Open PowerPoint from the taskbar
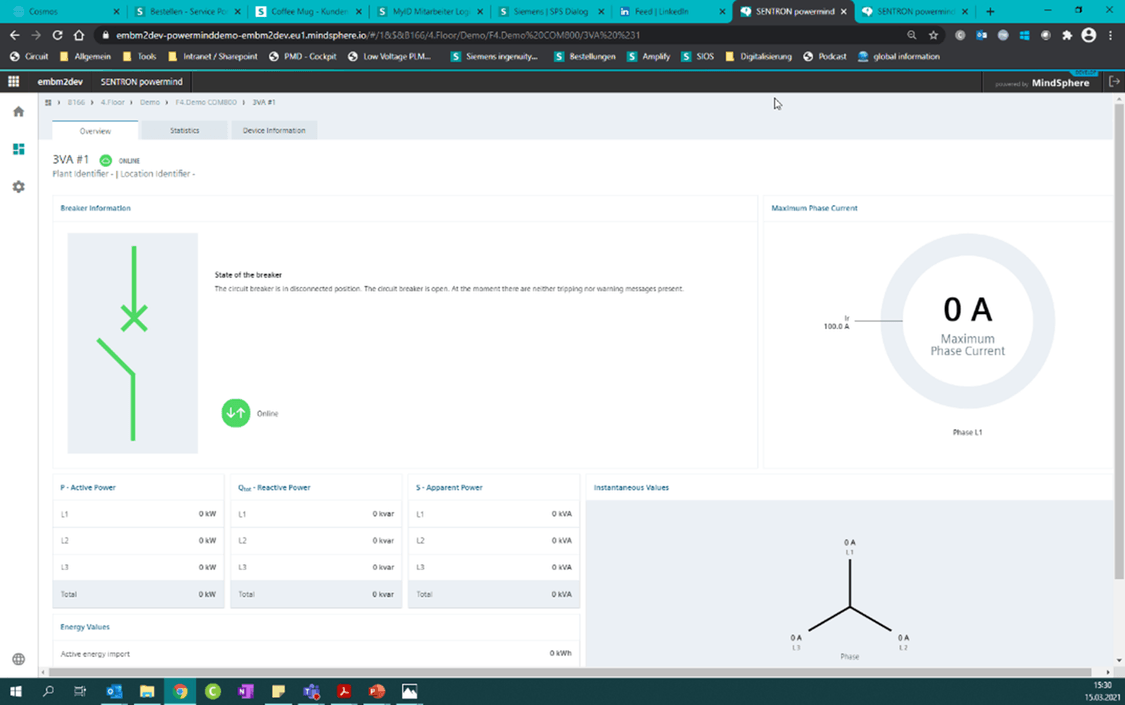Image resolution: width=1125 pixels, height=705 pixels. click(377, 691)
